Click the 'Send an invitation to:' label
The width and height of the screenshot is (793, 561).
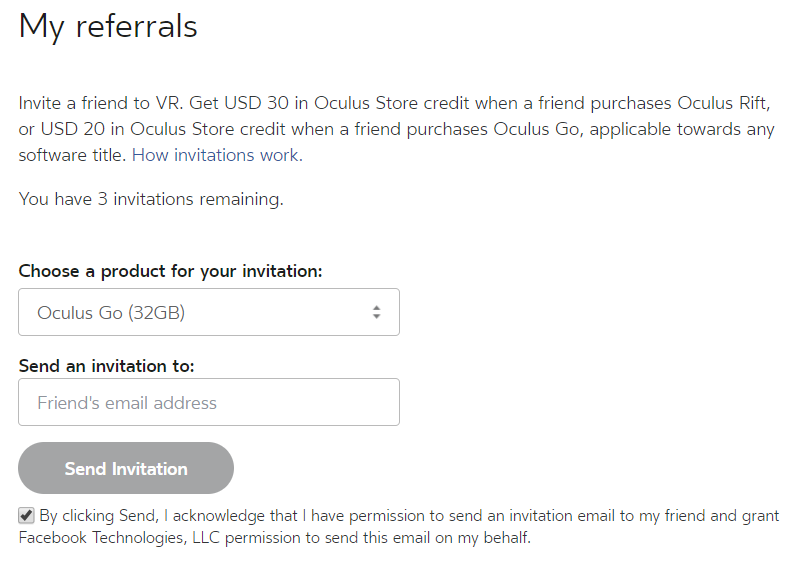click(x=106, y=366)
